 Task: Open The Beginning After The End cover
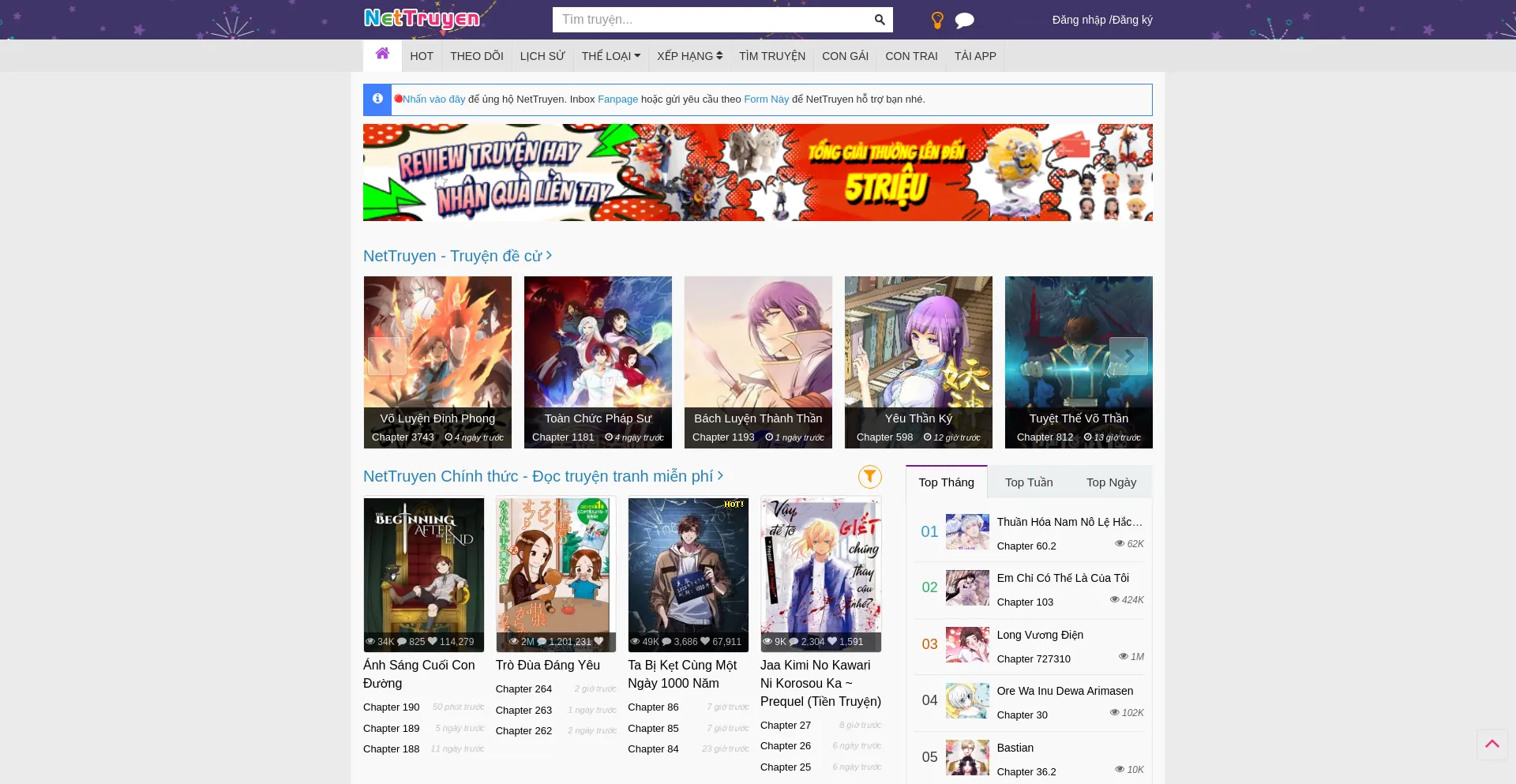pyautogui.click(x=424, y=574)
